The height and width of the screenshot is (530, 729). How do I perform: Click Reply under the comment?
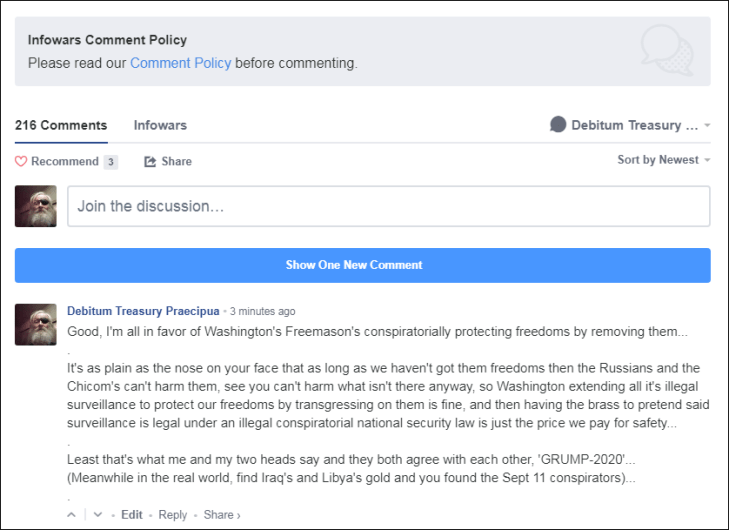click(x=173, y=515)
